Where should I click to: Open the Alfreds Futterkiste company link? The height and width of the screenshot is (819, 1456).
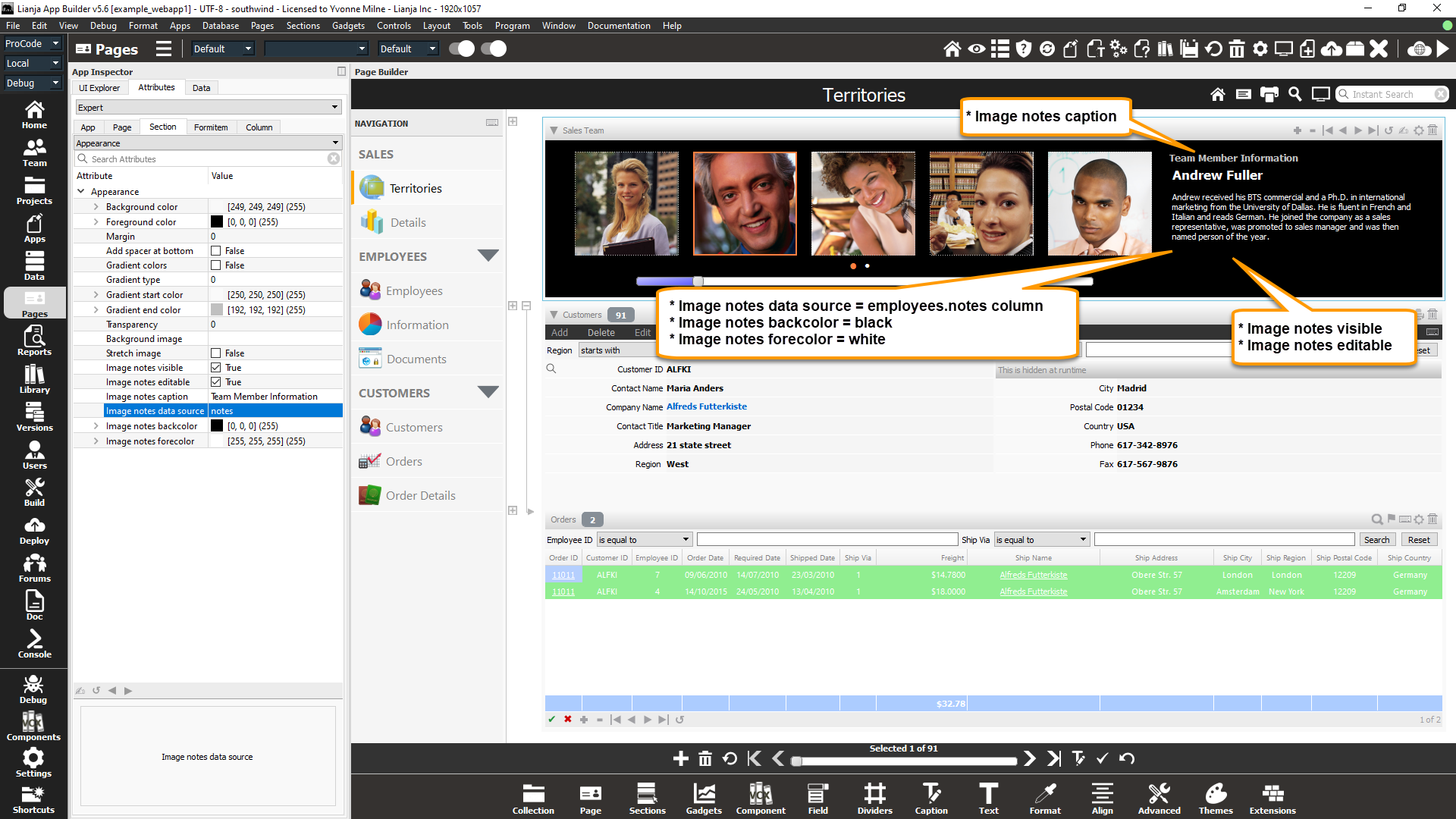(706, 407)
